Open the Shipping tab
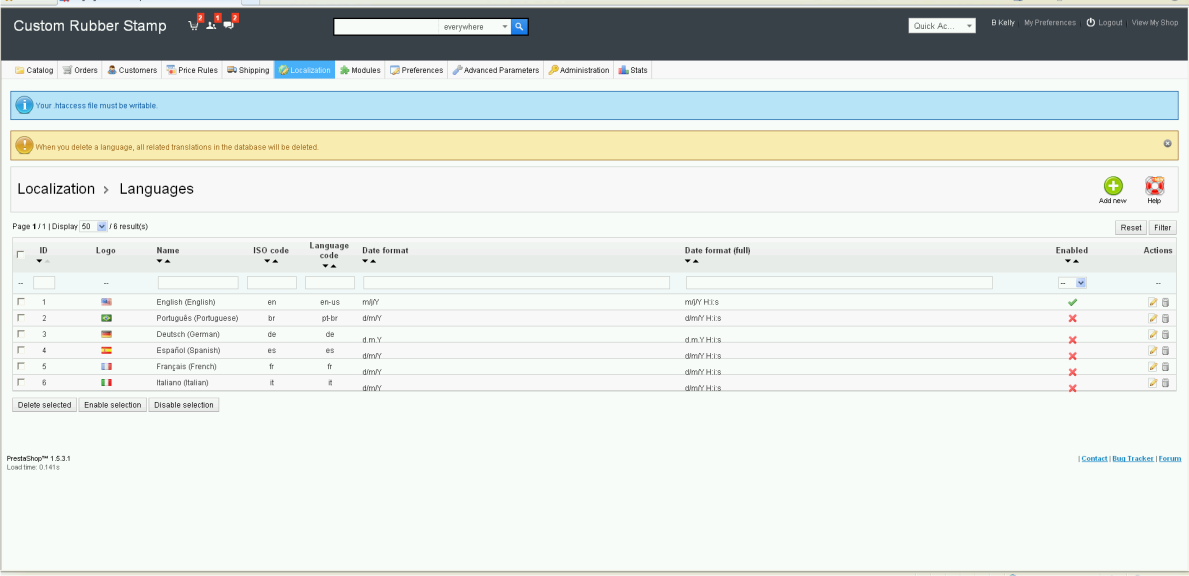This screenshot has width=1189, height=576. point(248,70)
